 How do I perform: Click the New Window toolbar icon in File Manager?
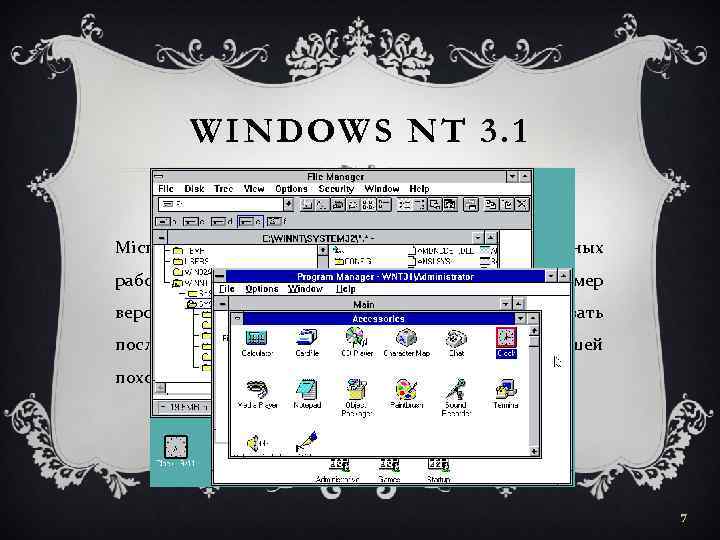(471, 204)
